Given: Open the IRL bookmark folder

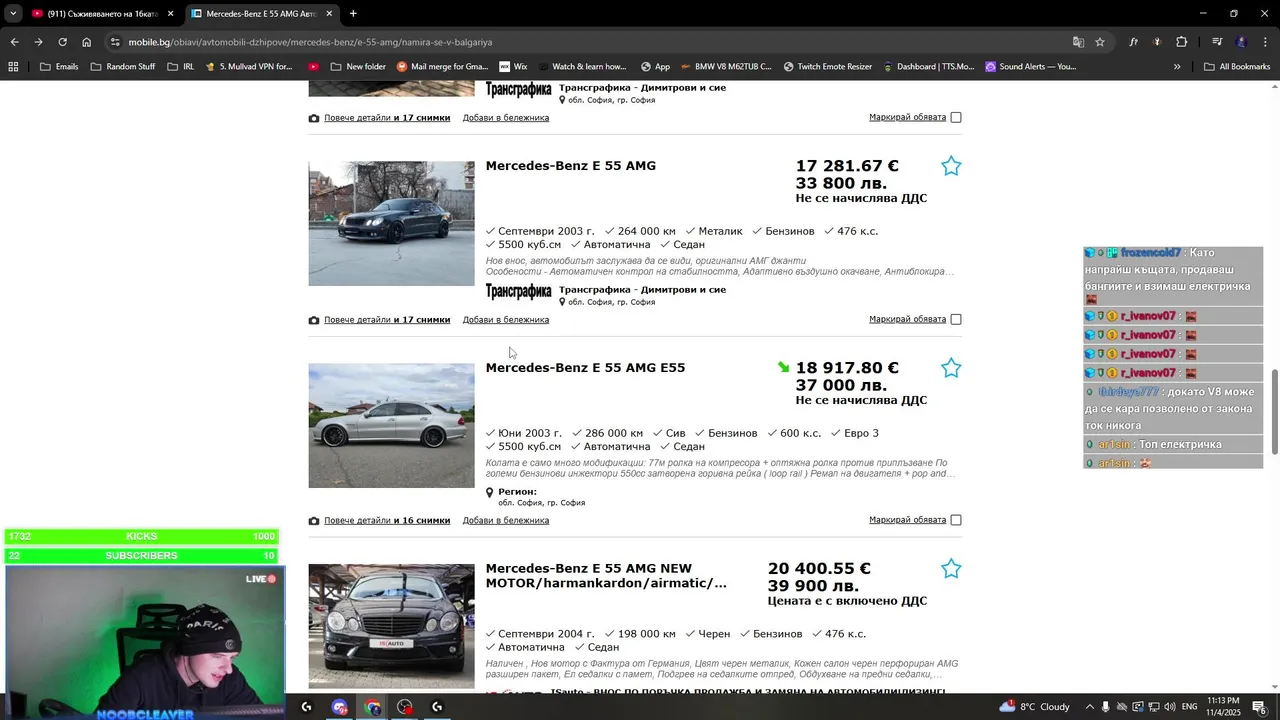Looking at the screenshot, I should [x=181, y=67].
